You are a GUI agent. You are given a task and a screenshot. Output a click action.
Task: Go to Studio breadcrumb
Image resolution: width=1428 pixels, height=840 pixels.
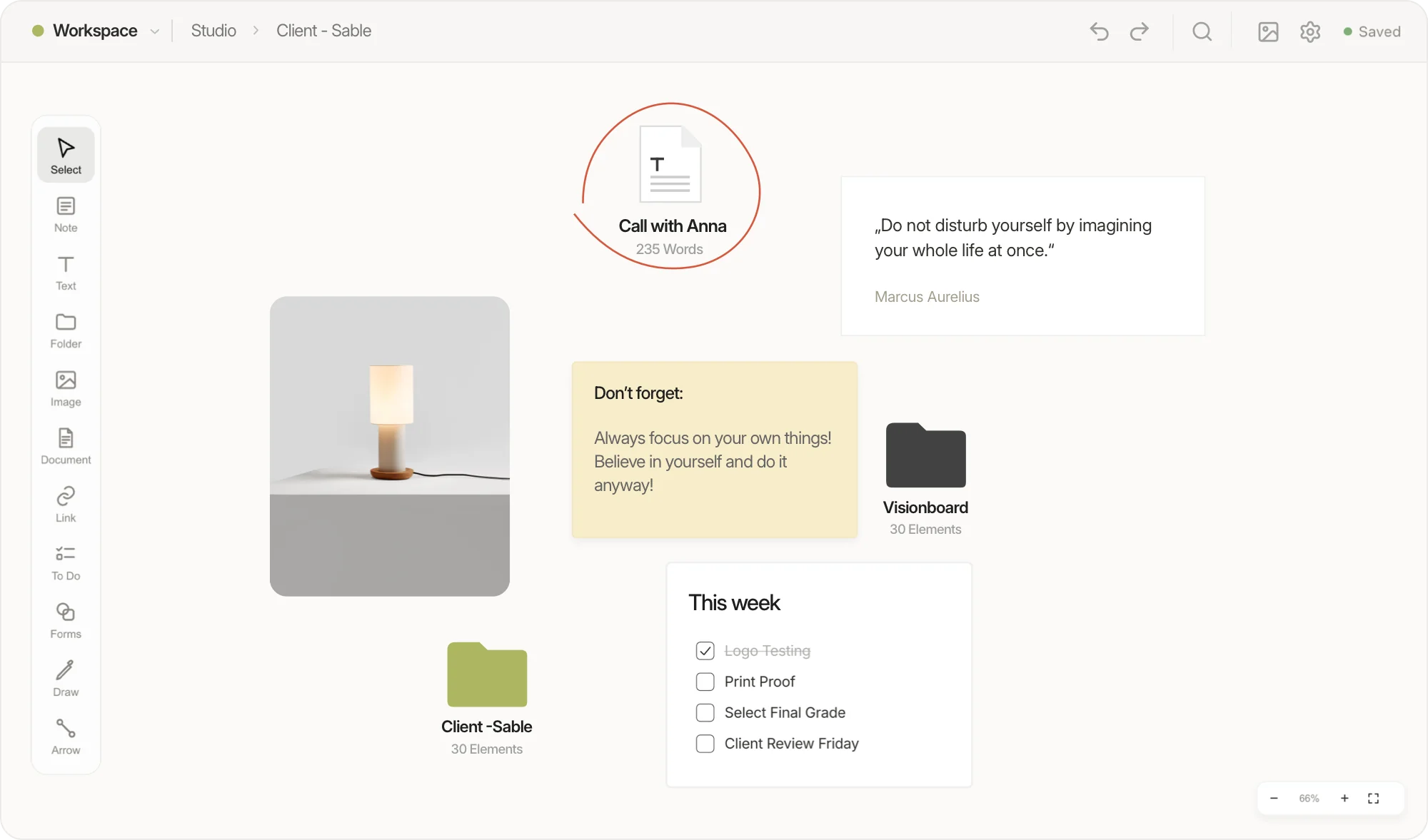213,31
